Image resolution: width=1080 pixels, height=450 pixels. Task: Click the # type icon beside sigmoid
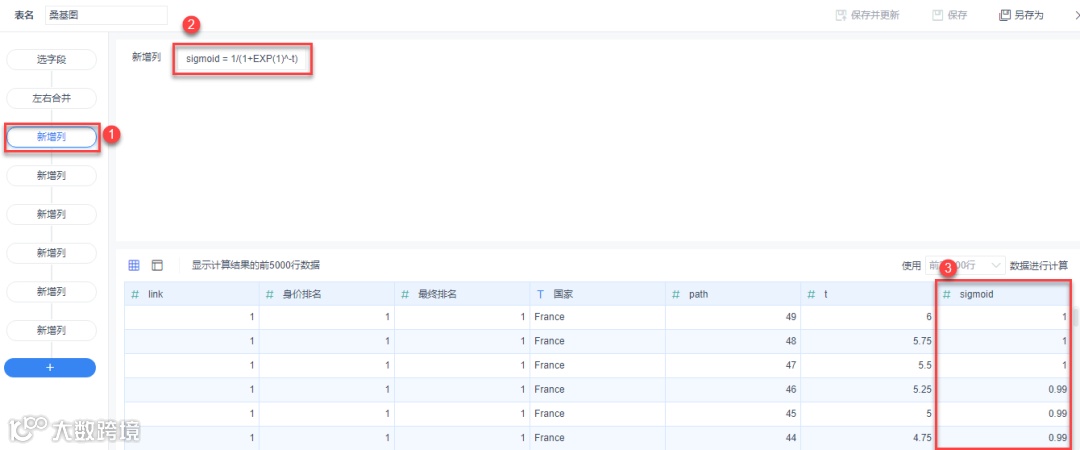point(947,294)
